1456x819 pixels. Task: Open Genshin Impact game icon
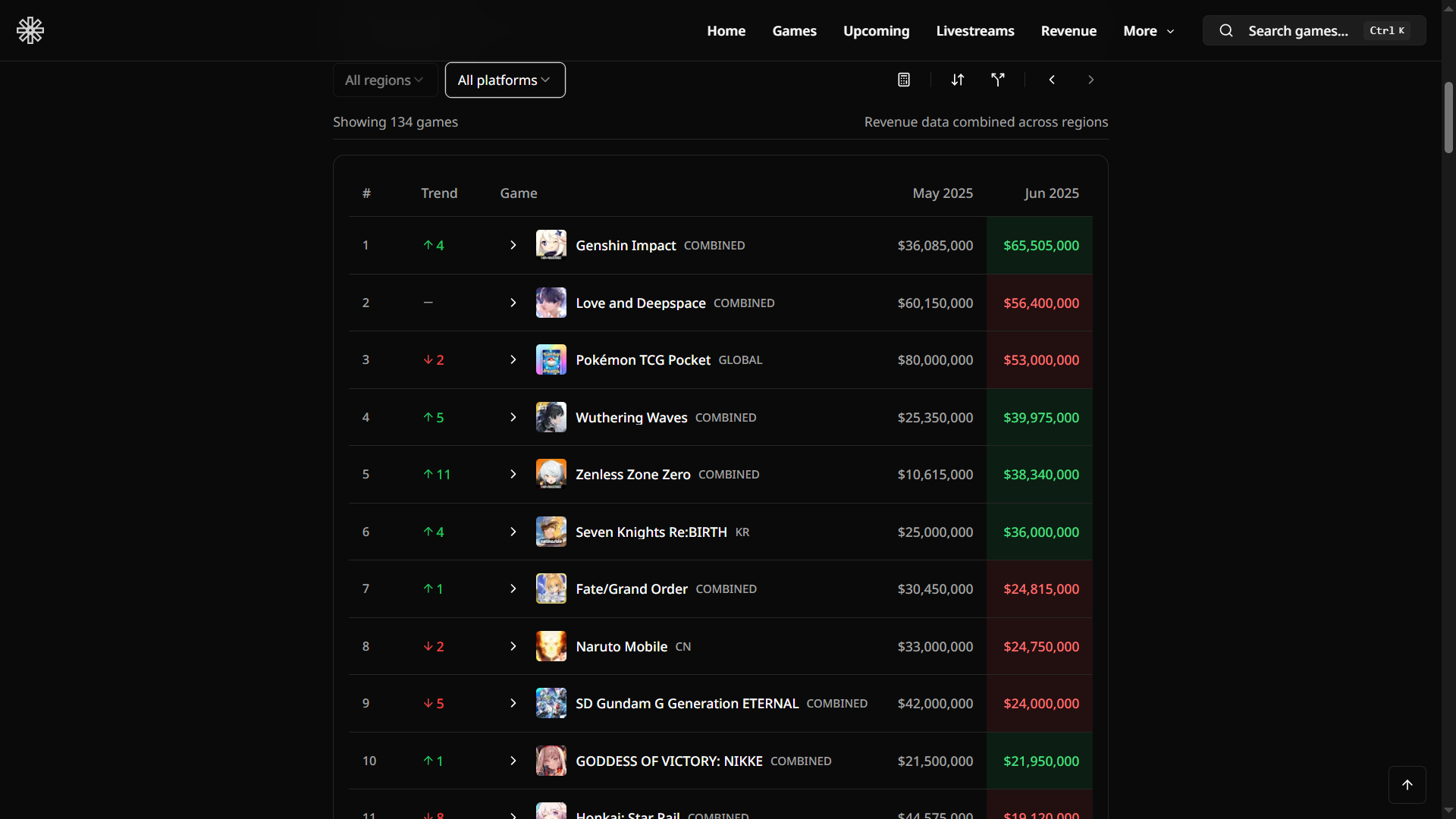pos(551,245)
